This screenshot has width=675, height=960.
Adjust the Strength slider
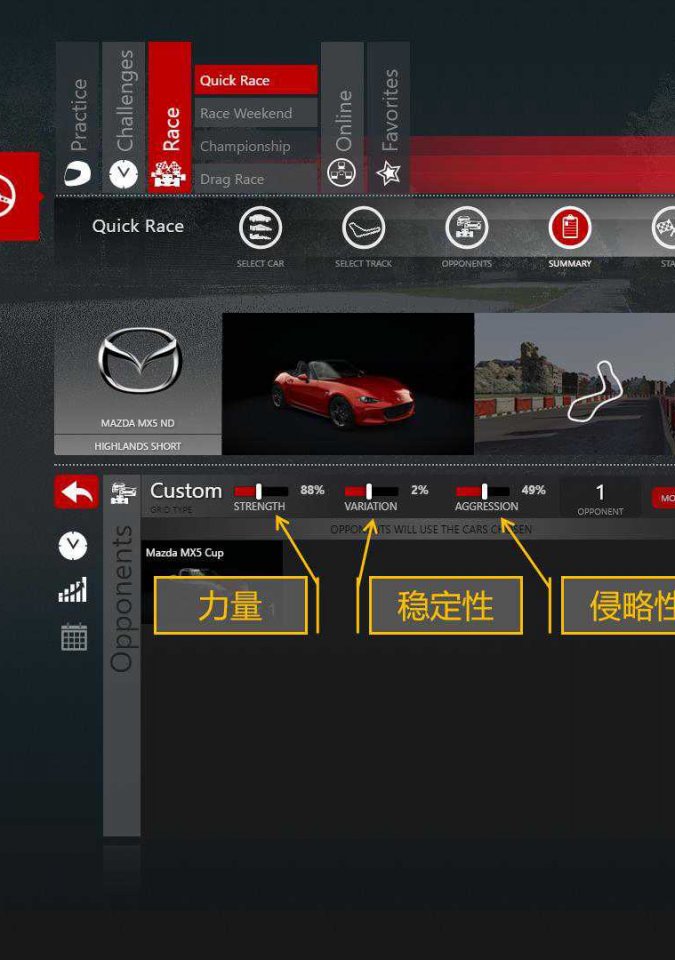tap(261, 491)
